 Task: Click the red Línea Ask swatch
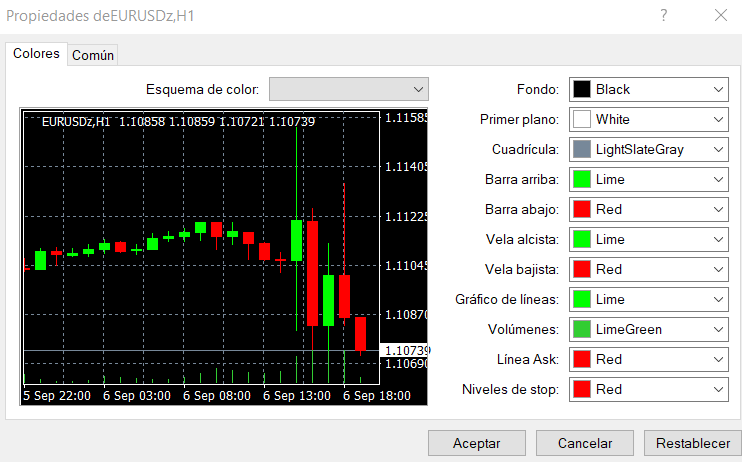coord(582,359)
